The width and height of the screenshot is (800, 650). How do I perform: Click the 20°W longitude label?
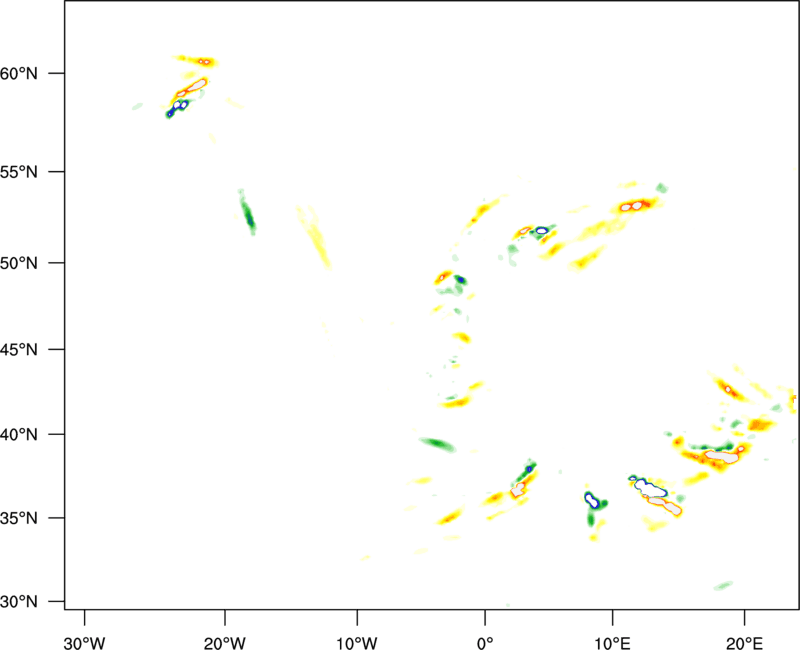click(225, 643)
